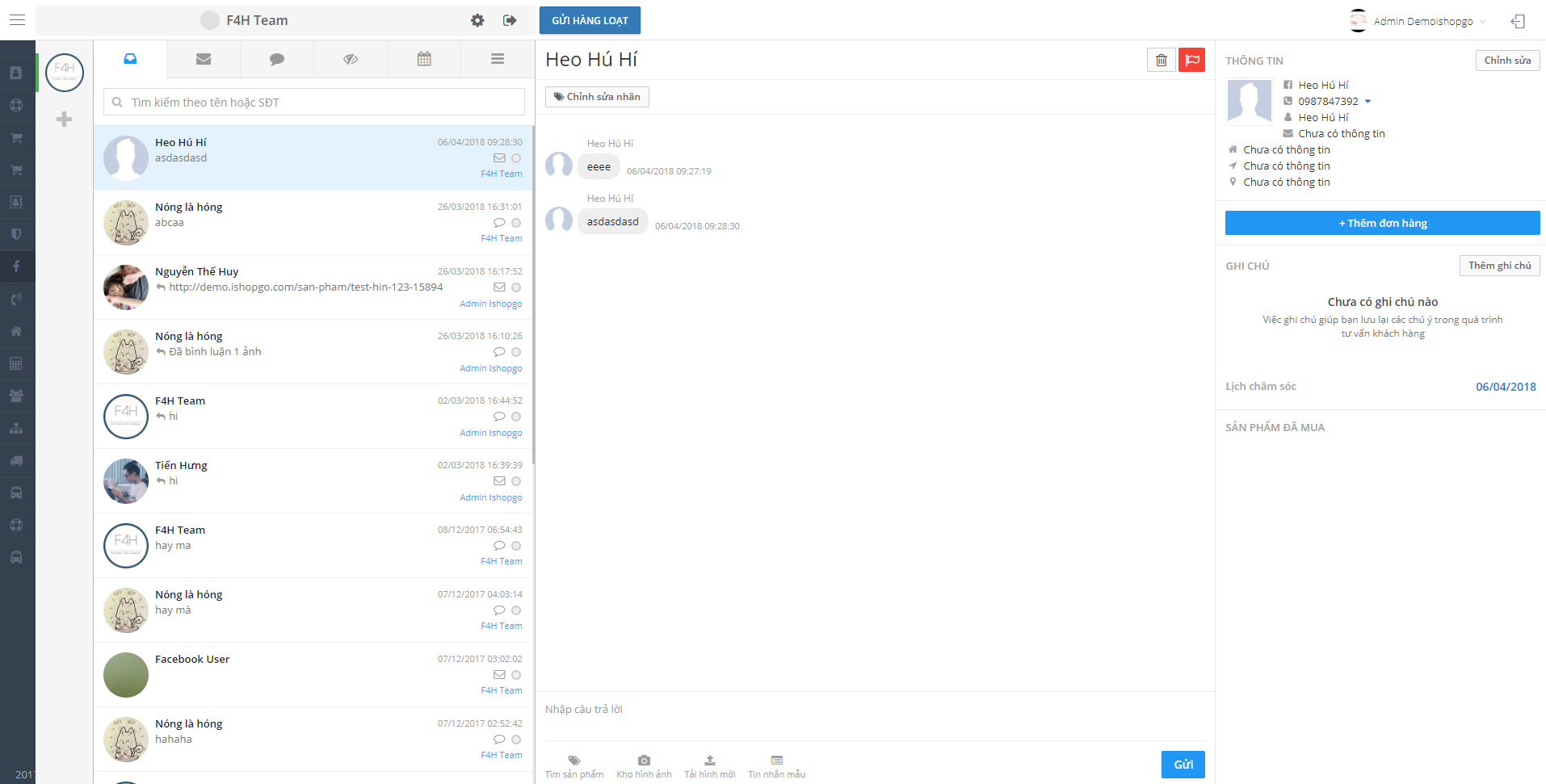This screenshot has width=1546, height=784.
Task: Toggle the hamburger menu to expand sidebar
Action: click(17, 20)
